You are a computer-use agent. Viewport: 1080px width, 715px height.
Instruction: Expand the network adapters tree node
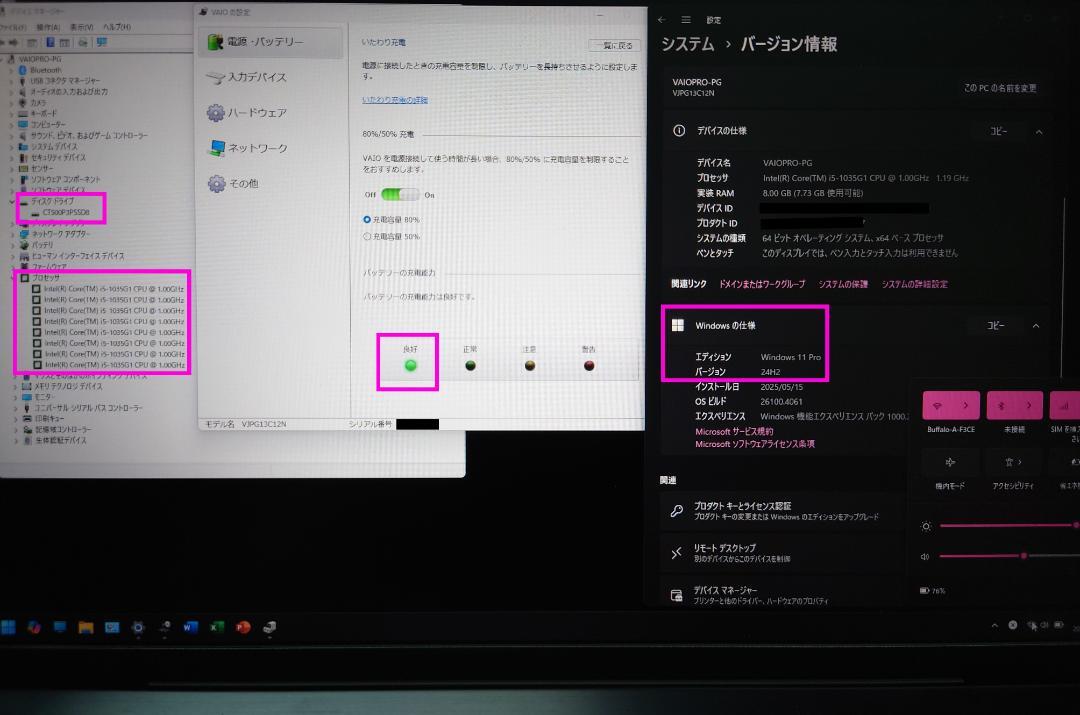coord(13,234)
